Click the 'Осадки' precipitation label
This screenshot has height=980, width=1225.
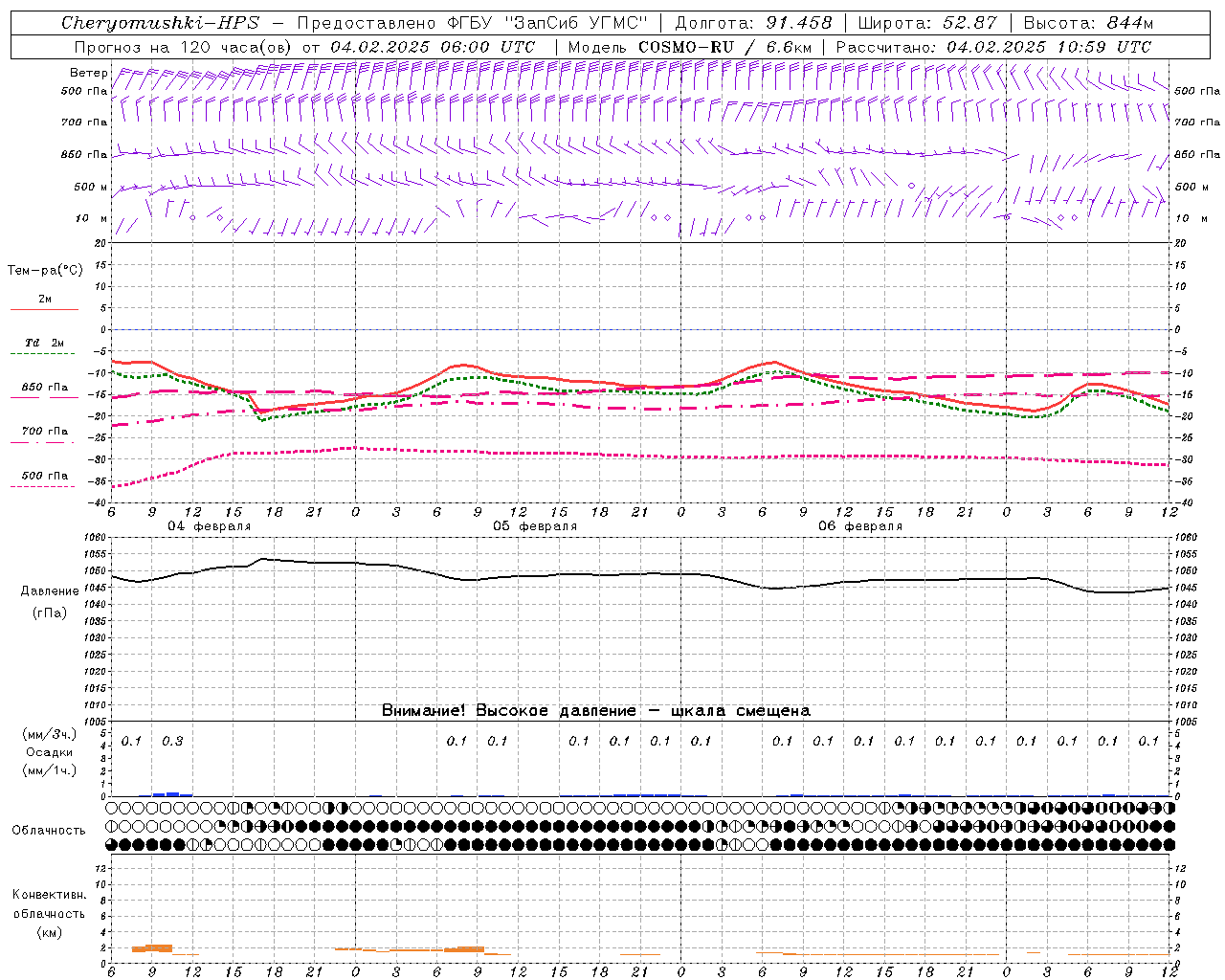click(50, 752)
